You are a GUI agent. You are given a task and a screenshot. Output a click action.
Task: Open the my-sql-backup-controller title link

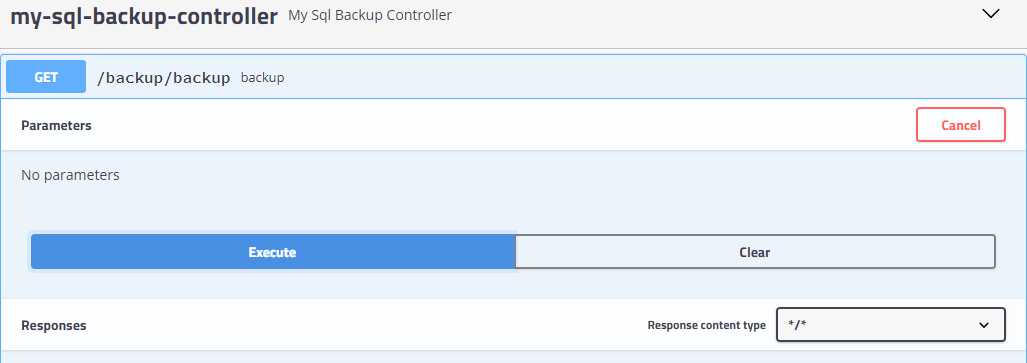pos(143,16)
